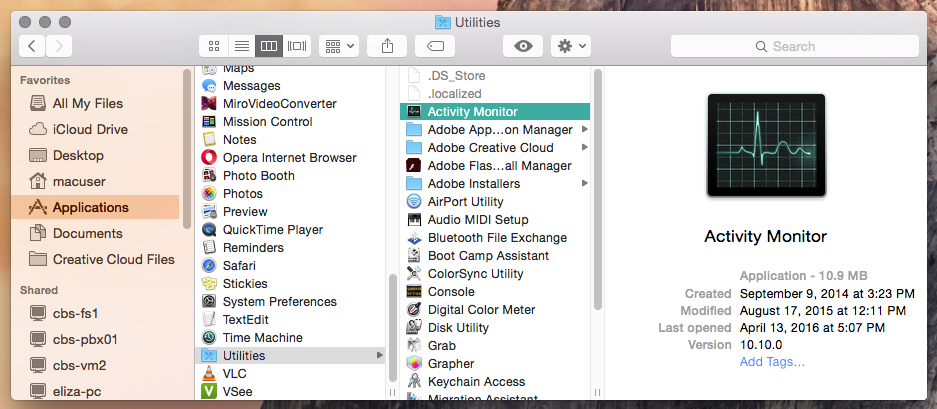Switch to list view in toolbar
The width and height of the screenshot is (937, 409).
pos(241,46)
